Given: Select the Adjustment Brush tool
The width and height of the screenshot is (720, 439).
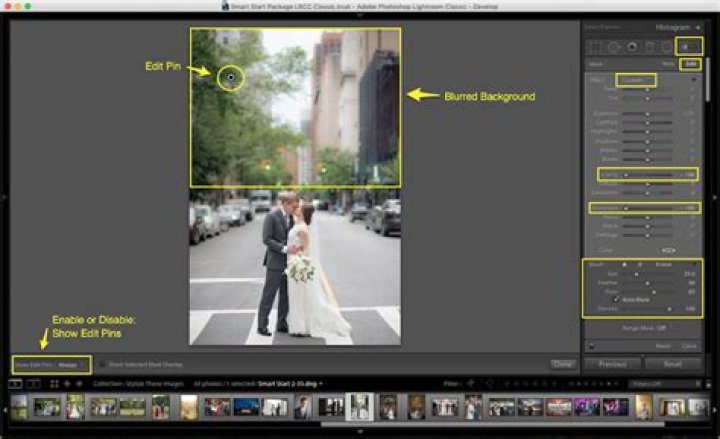Looking at the screenshot, I should (x=688, y=46).
